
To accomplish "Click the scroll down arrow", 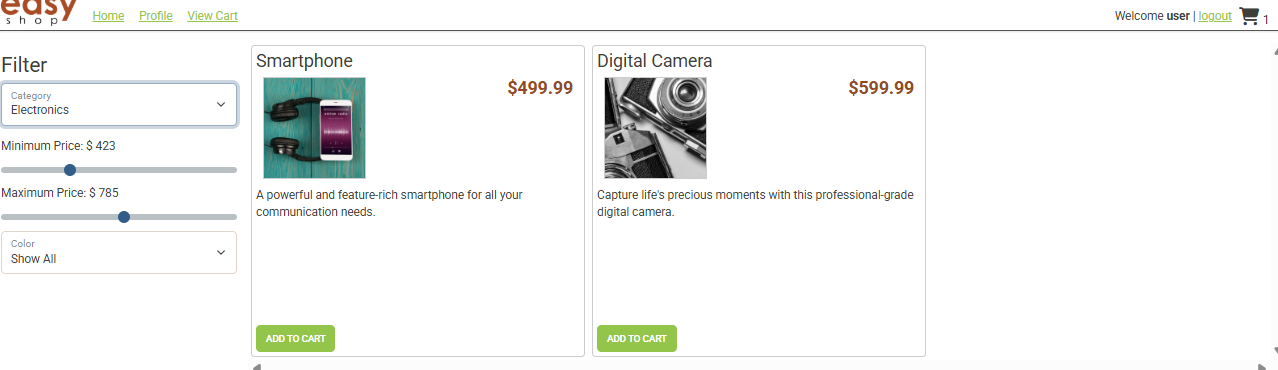I will click(x=1273, y=351).
